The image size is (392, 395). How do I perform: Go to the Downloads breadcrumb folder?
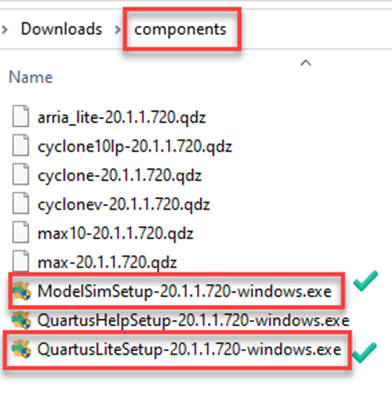61,29
